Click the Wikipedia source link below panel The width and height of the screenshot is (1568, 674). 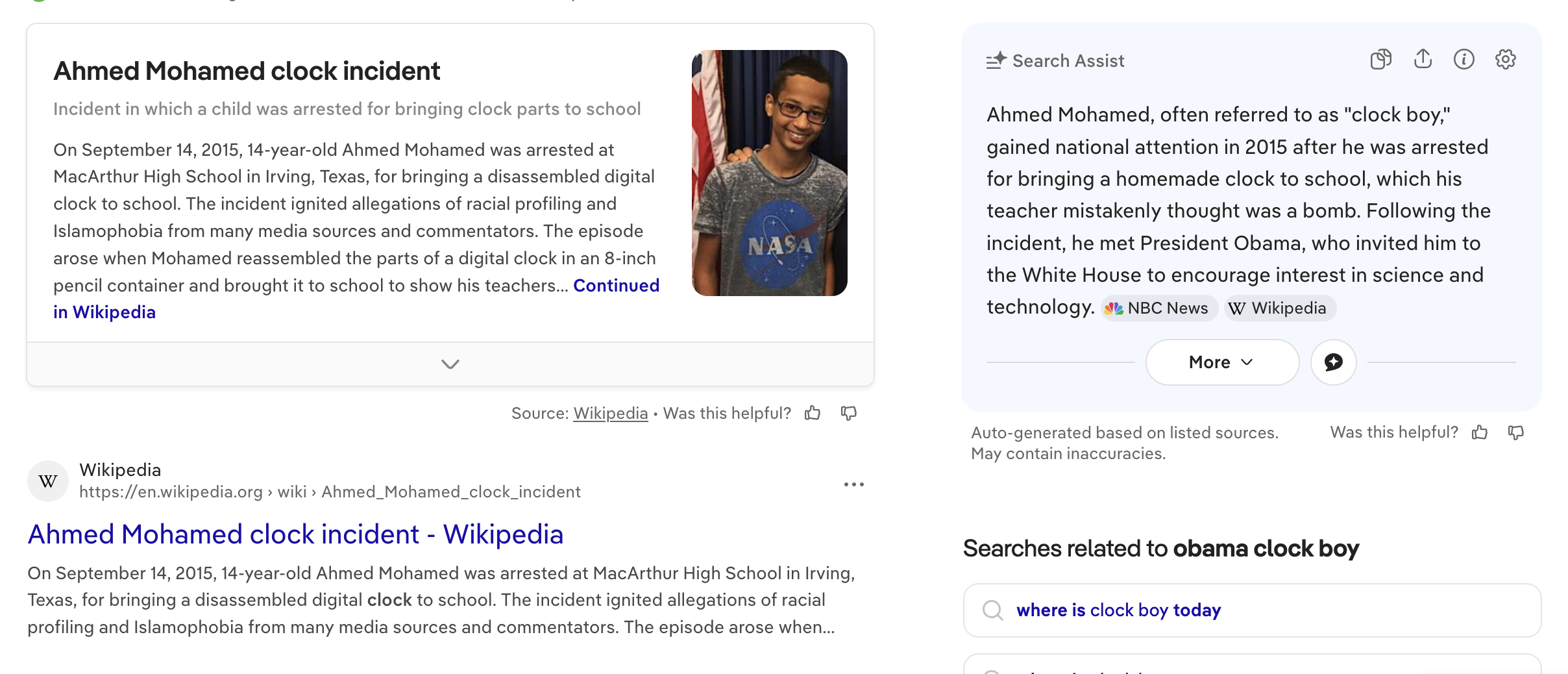(x=610, y=414)
